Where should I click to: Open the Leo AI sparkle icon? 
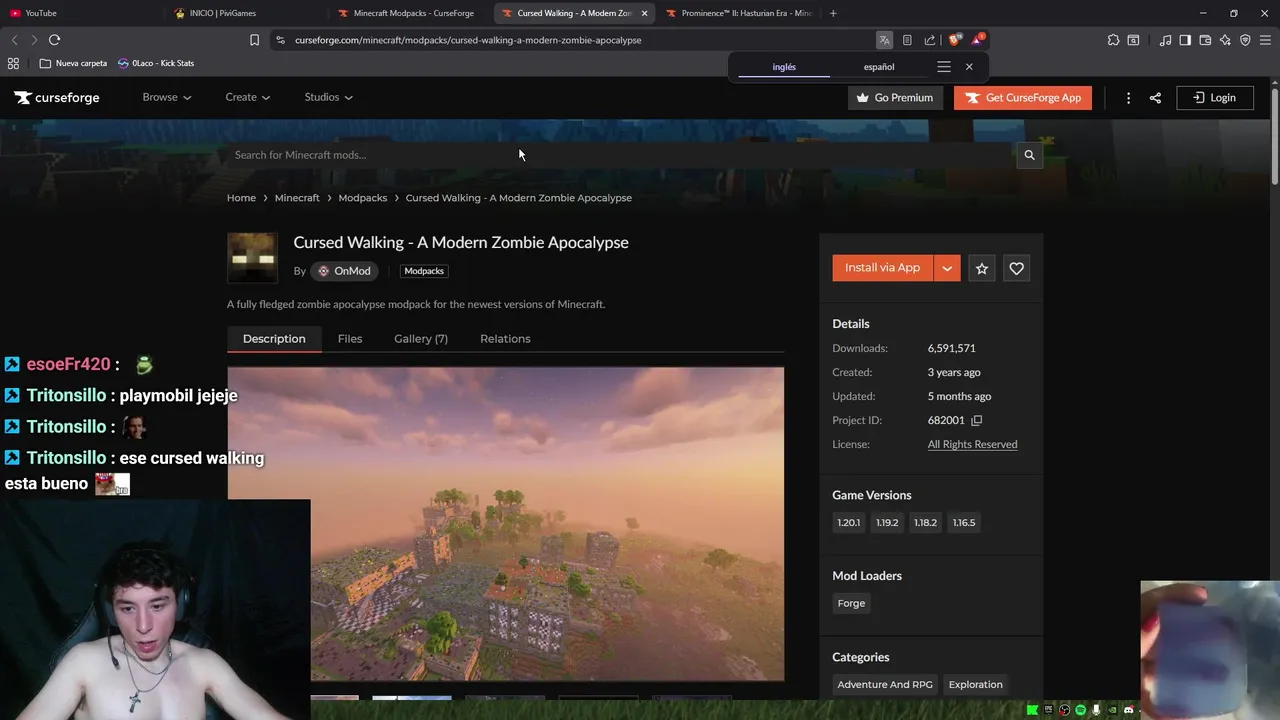1225,40
